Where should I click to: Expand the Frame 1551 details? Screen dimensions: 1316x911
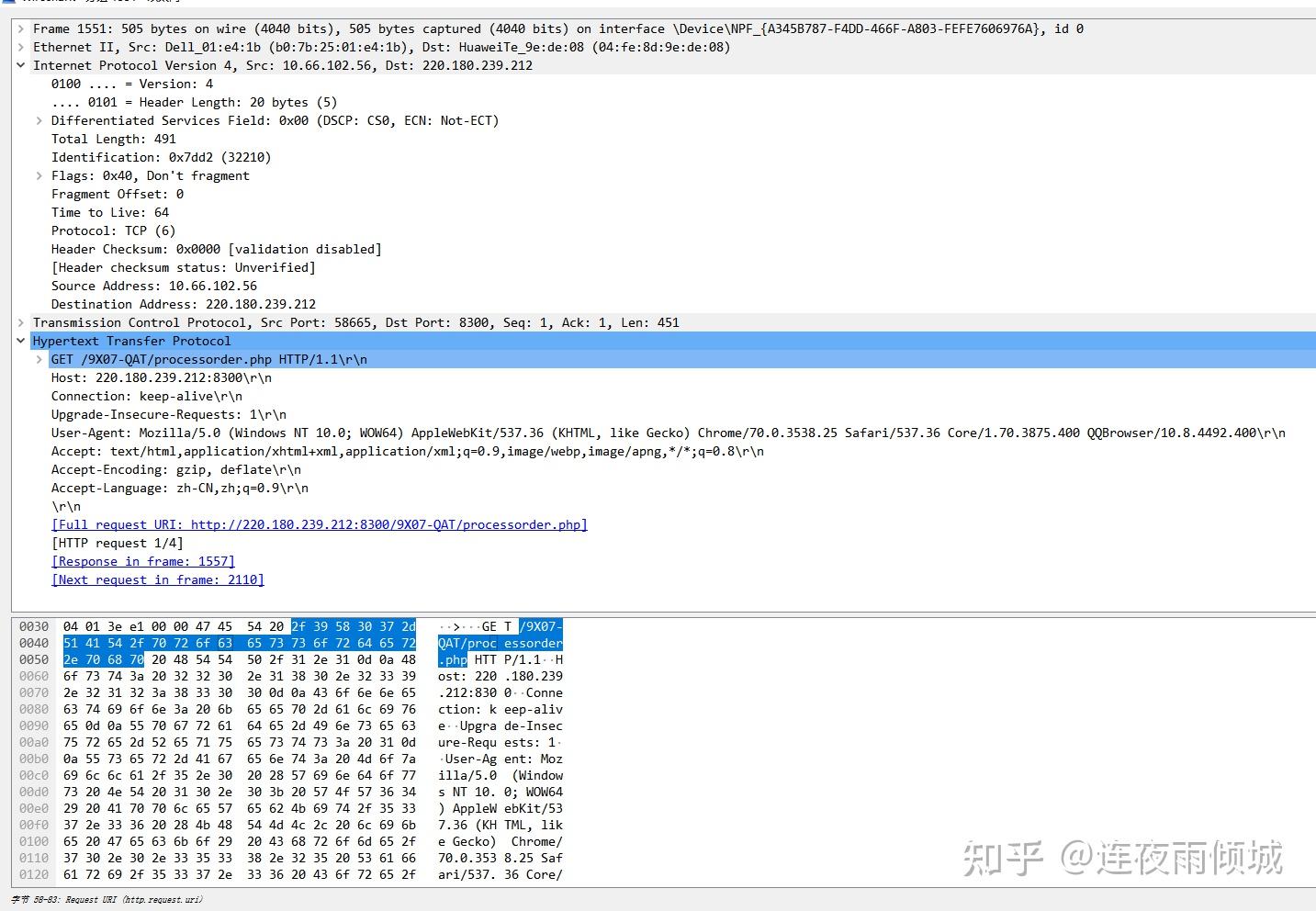[x=20, y=28]
